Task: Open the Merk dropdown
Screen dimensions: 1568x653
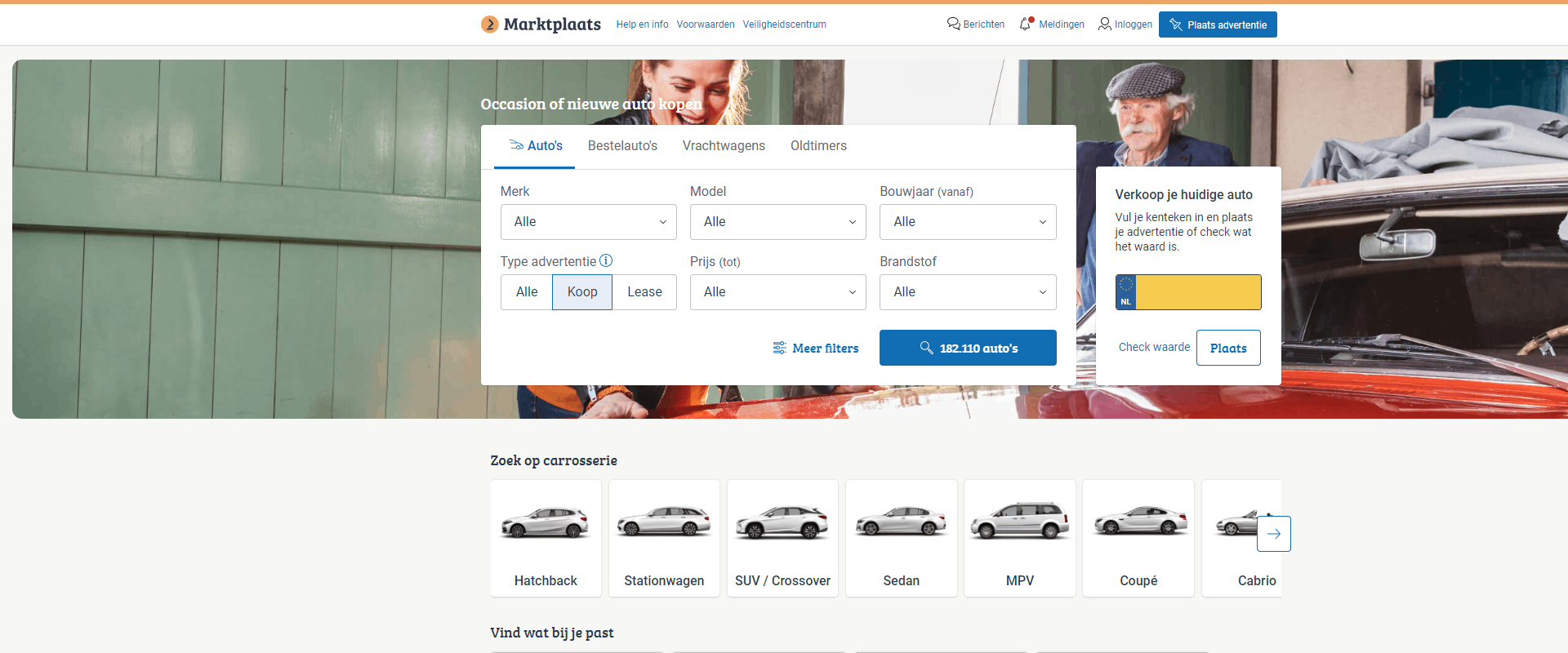Action: pos(589,222)
